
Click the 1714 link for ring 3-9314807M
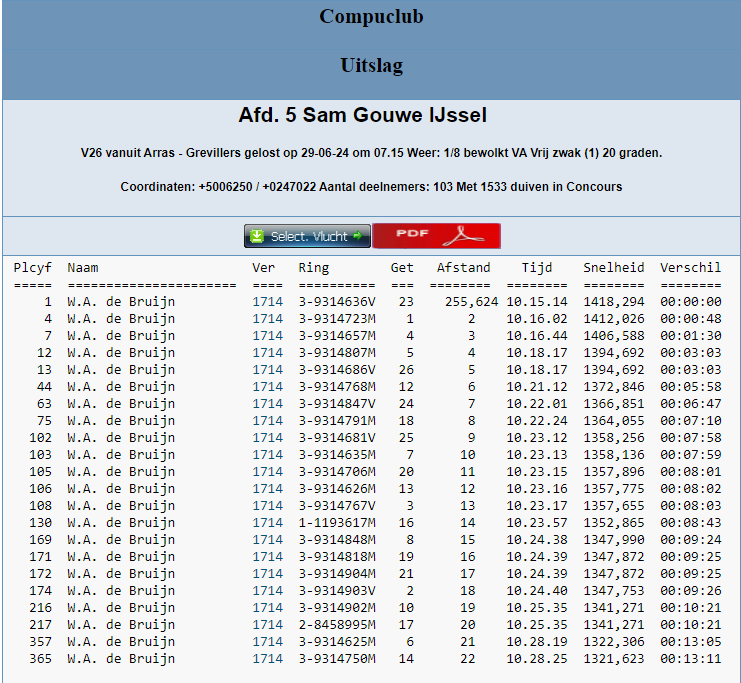tap(267, 352)
